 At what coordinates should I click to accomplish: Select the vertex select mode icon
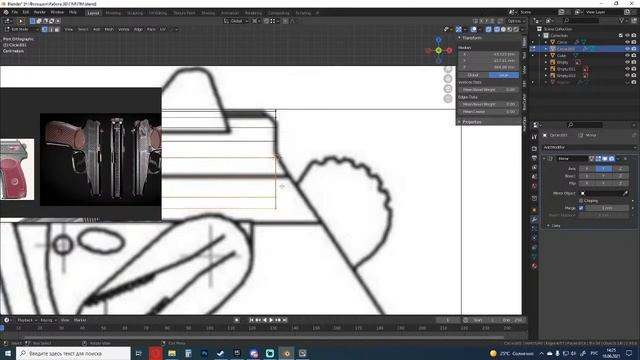coord(44,29)
